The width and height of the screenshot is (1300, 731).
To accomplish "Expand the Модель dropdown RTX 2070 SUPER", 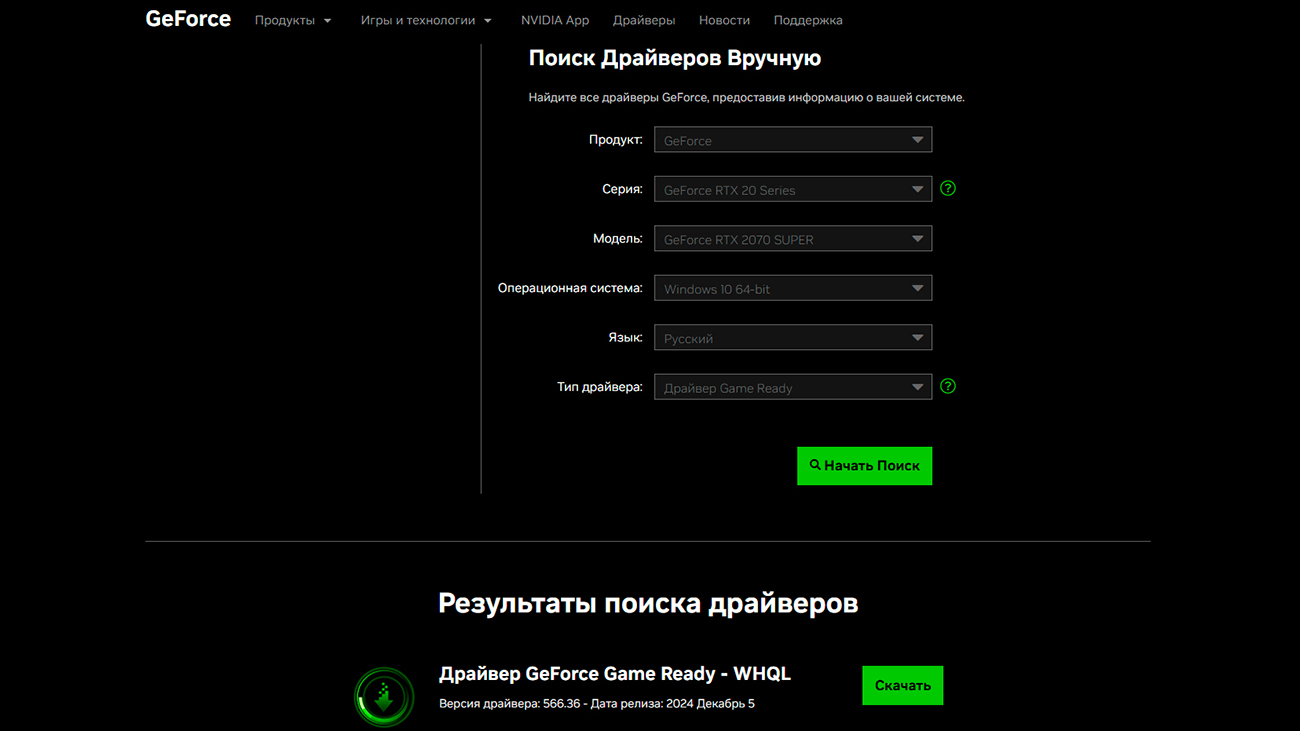I will [793, 239].
